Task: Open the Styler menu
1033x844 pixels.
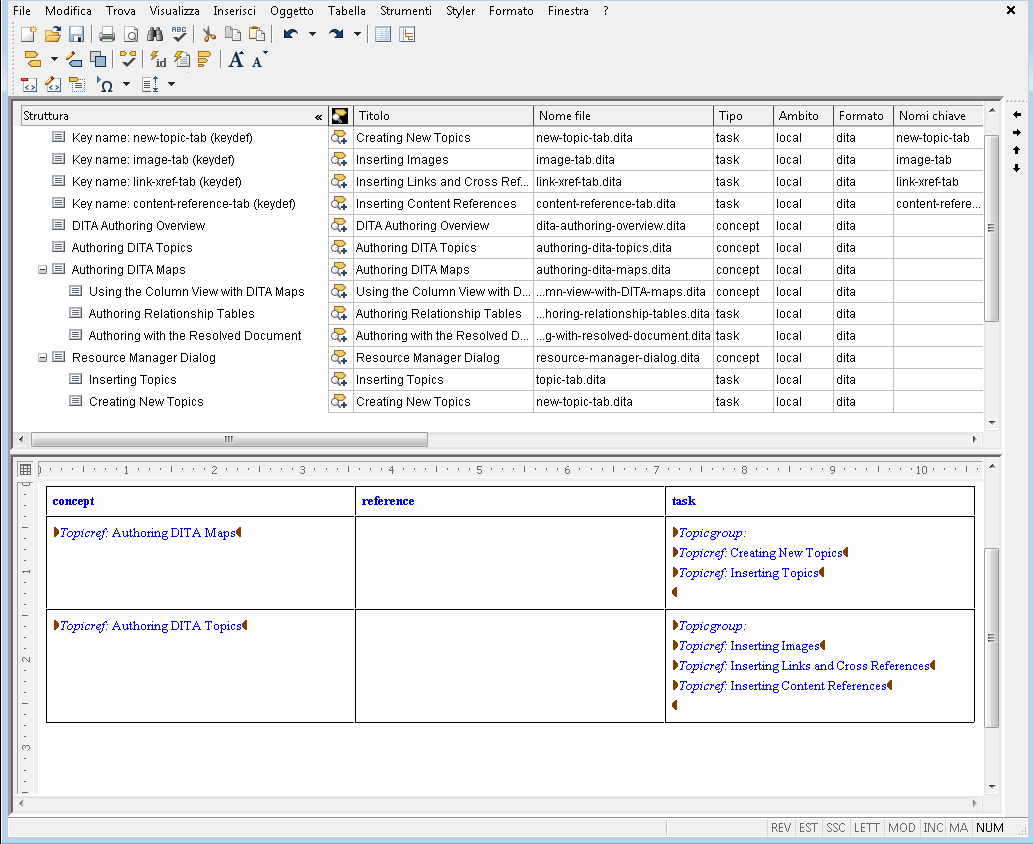Action: [x=461, y=11]
